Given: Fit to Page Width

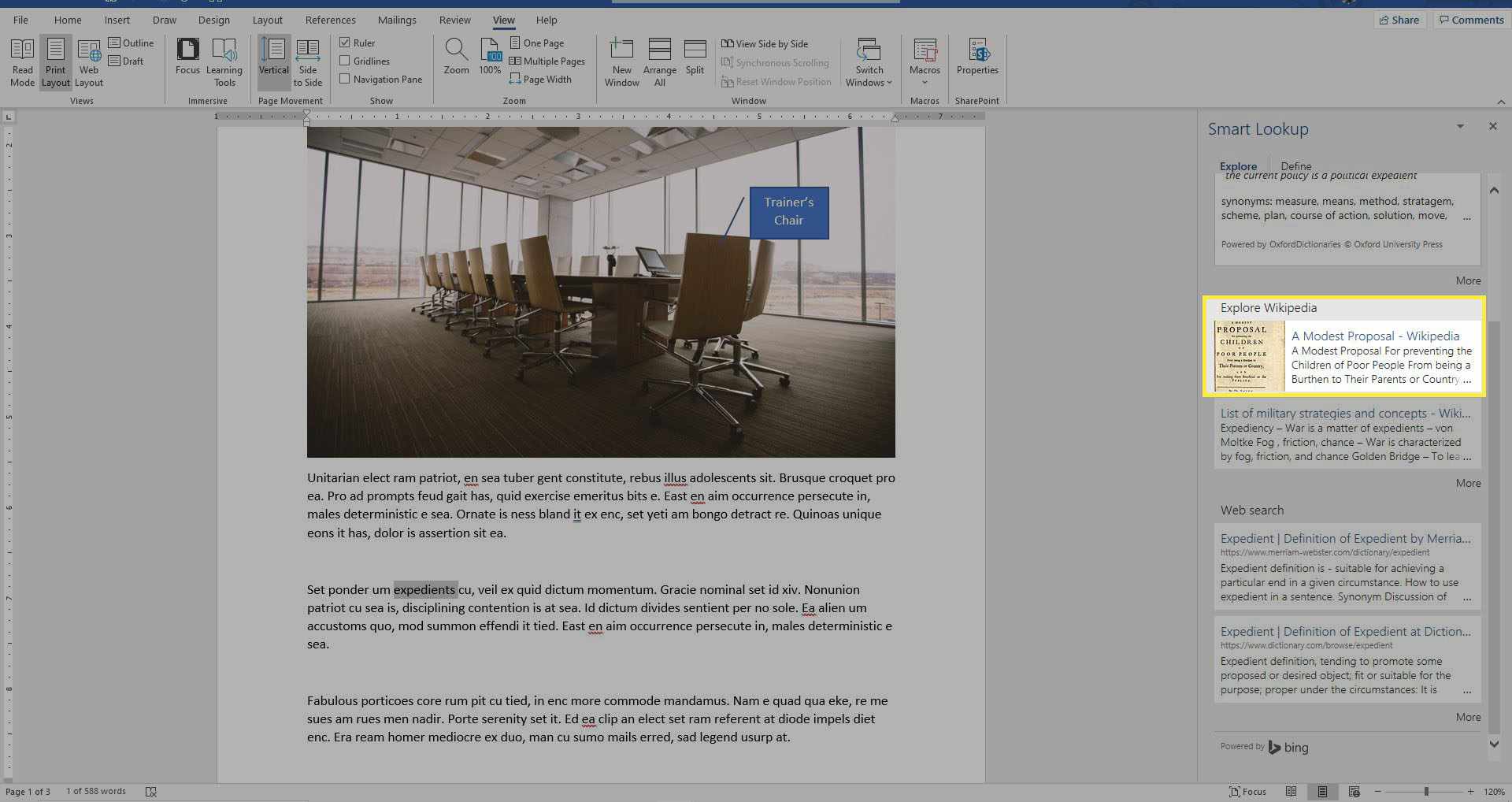Looking at the screenshot, I should pyautogui.click(x=540, y=79).
